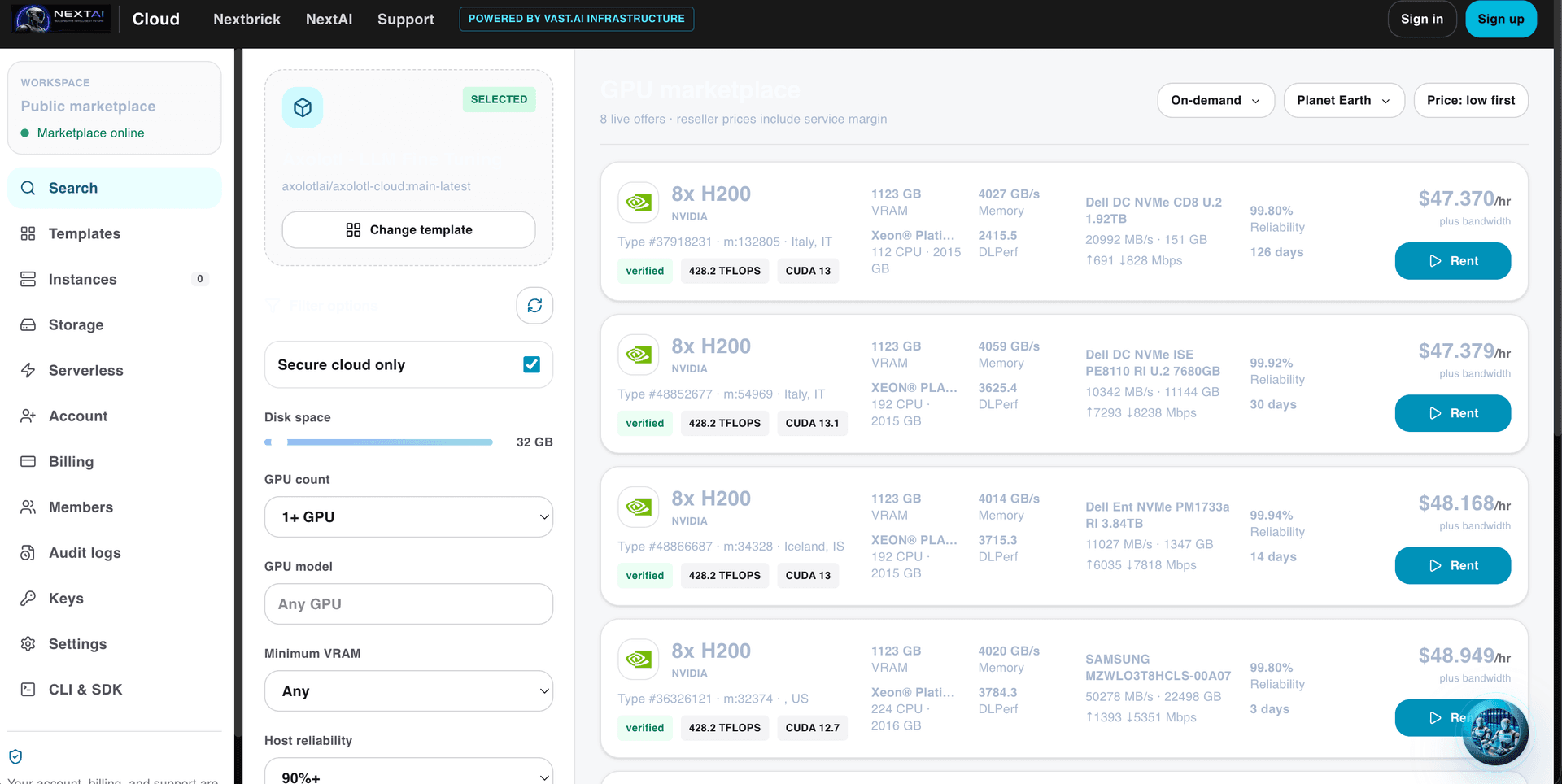Screen dimensions: 1562x784
Task: Click the NextAI logo in the header
Action: pyautogui.click(x=62, y=19)
